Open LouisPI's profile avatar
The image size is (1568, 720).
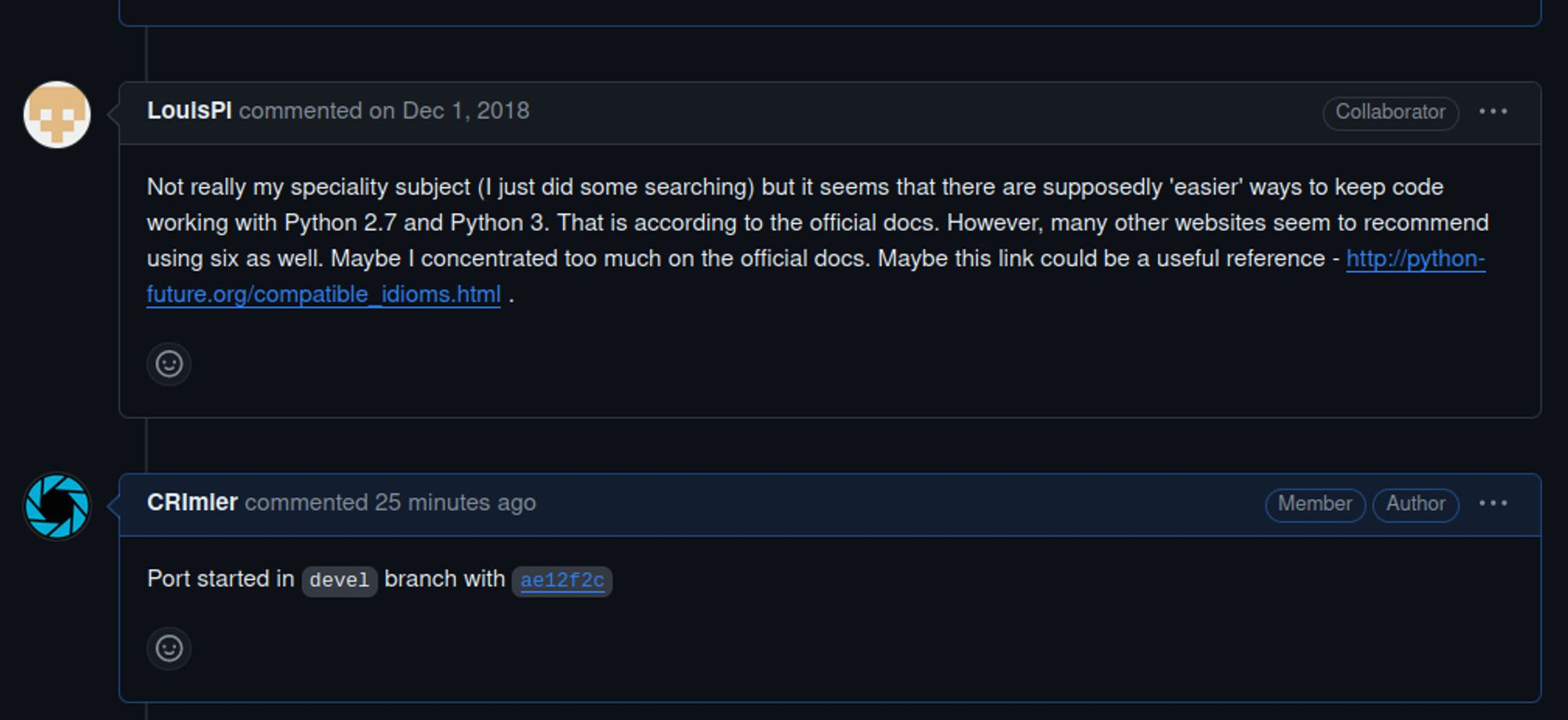[57, 115]
